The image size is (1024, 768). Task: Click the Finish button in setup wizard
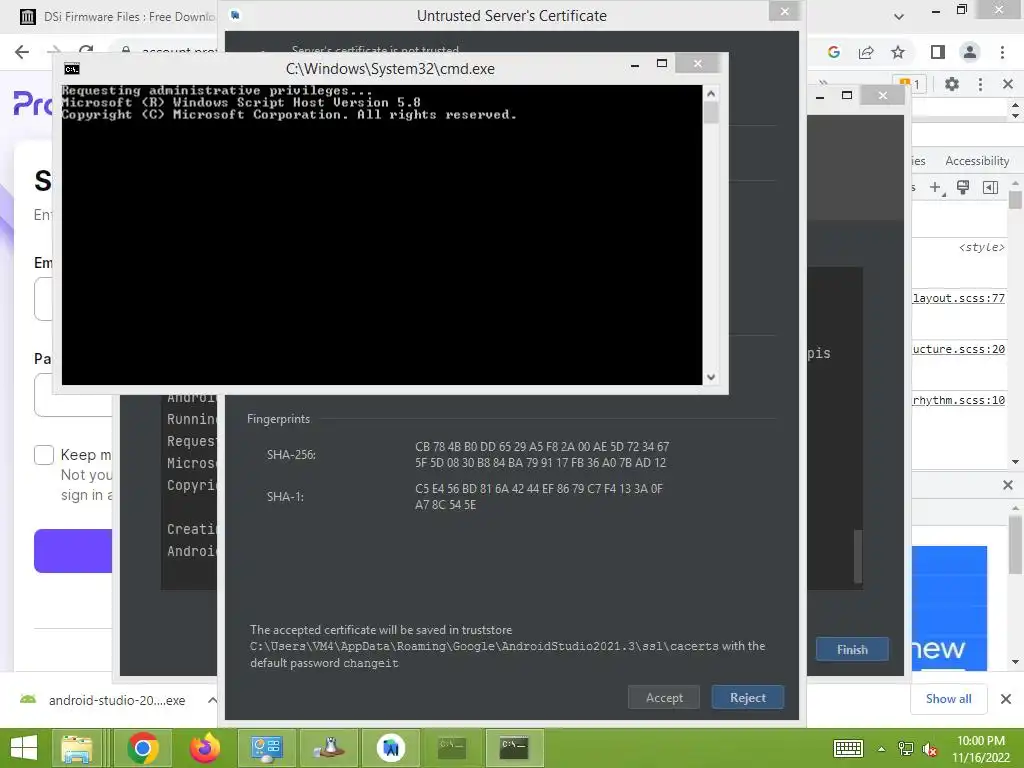[x=852, y=649]
